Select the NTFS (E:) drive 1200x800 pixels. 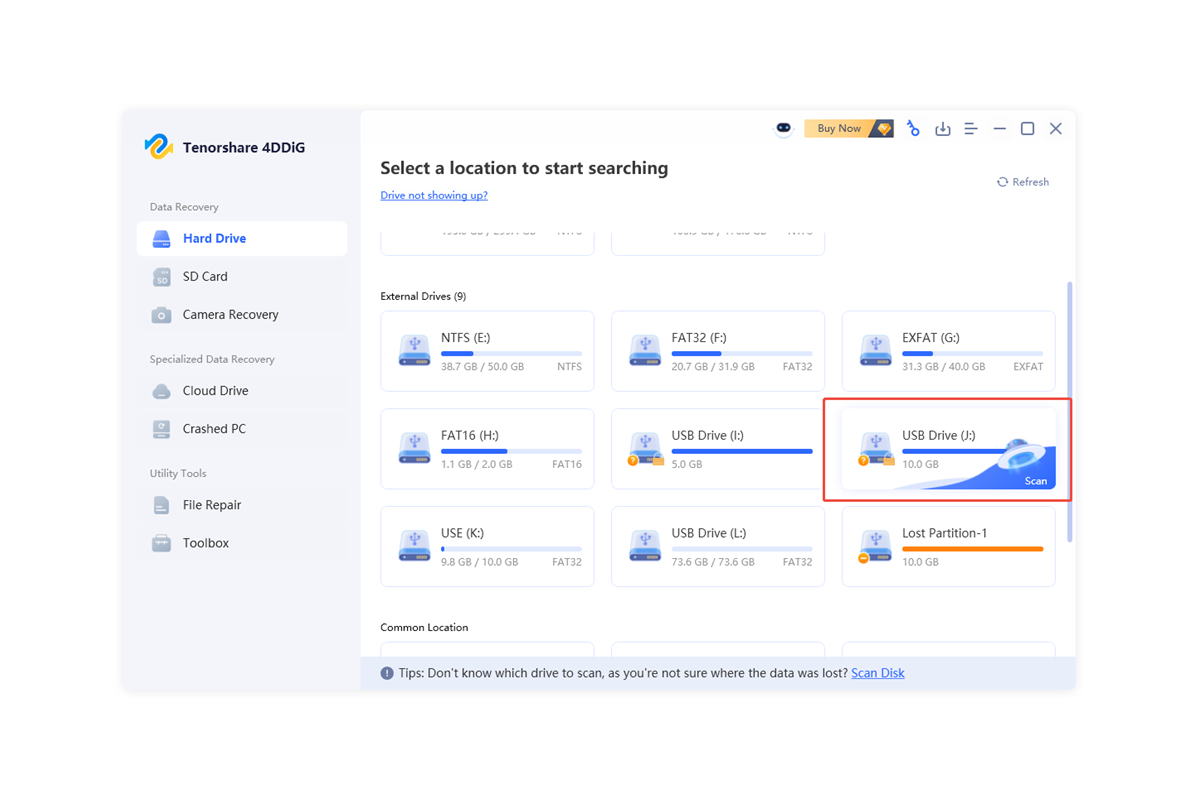(487, 351)
